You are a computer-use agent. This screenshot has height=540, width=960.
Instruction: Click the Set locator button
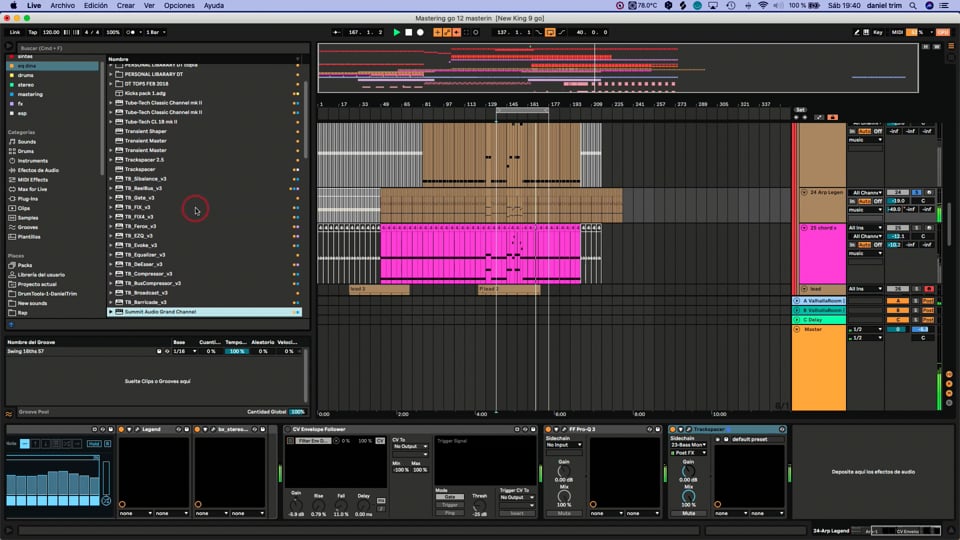click(800, 110)
